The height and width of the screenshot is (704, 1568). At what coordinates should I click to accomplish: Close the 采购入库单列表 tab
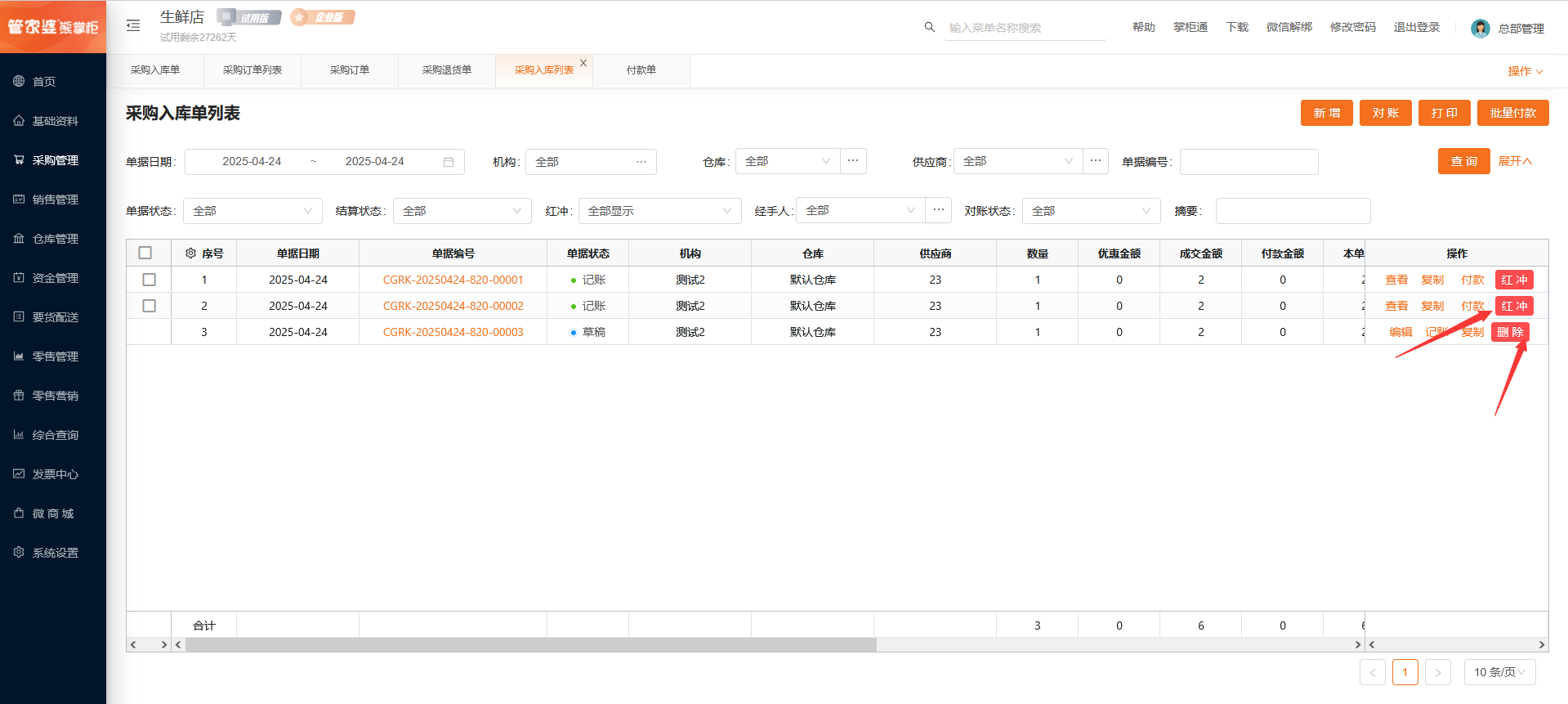tap(583, 63)
